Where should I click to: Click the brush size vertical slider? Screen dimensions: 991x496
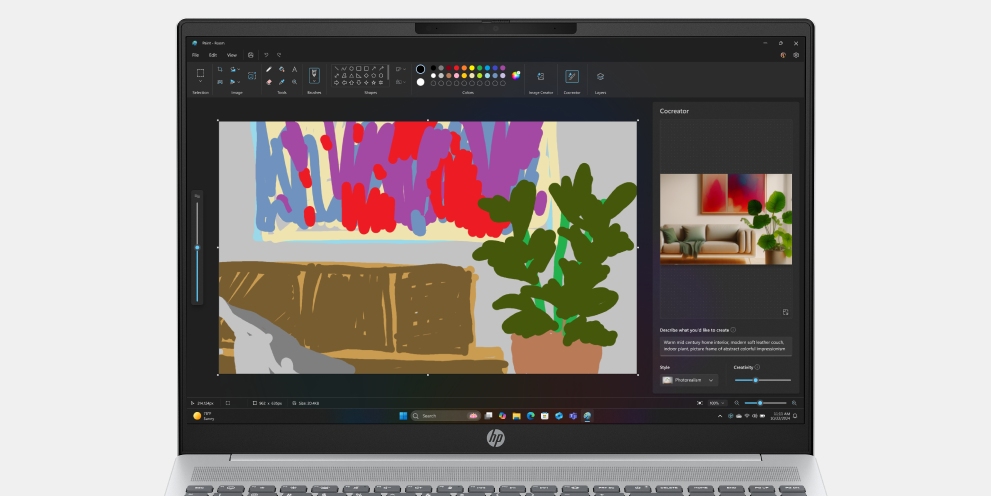point(197,251)
